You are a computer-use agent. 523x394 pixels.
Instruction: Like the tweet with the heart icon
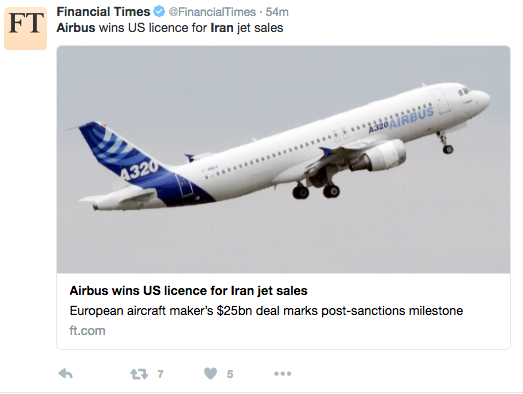[x=210, y=373]
